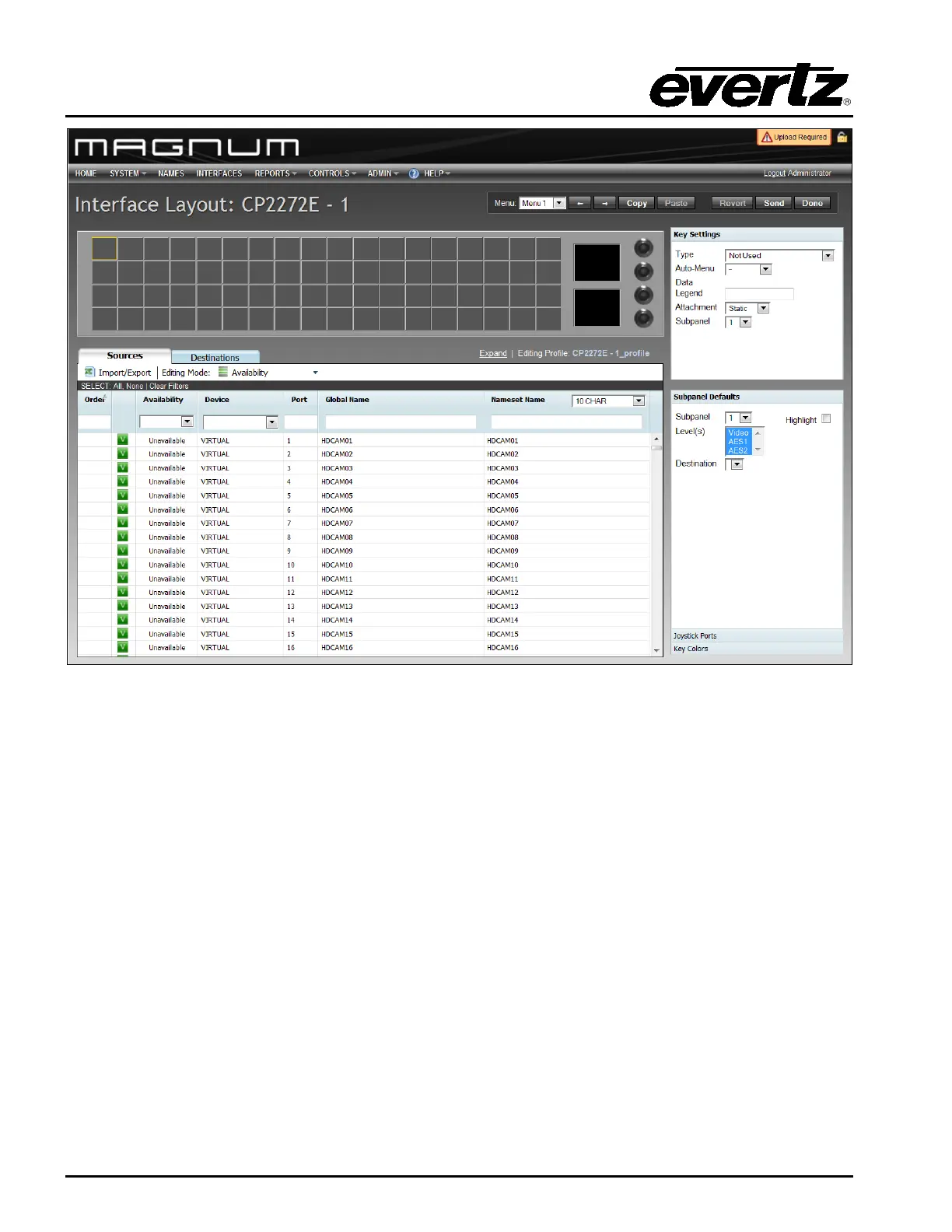Open the SYSTEM menu
952x1232 pixels.
click(x=128, y=173)
